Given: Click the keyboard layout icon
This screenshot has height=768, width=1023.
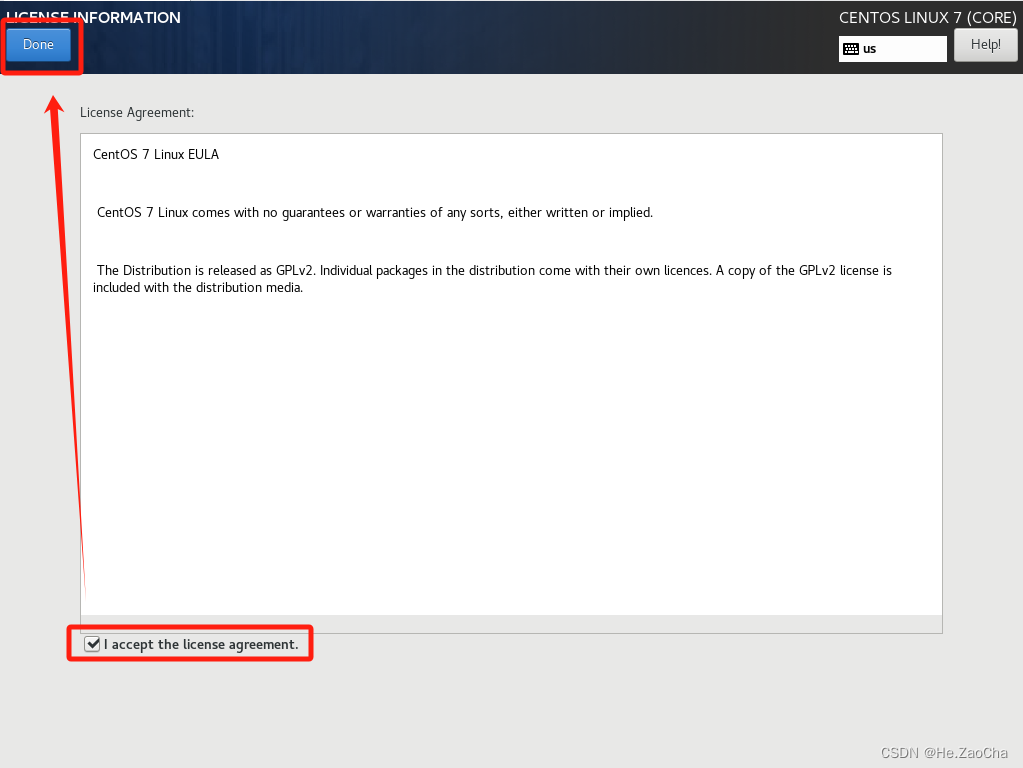Looking at the screenshot, I should pos(851,49).
